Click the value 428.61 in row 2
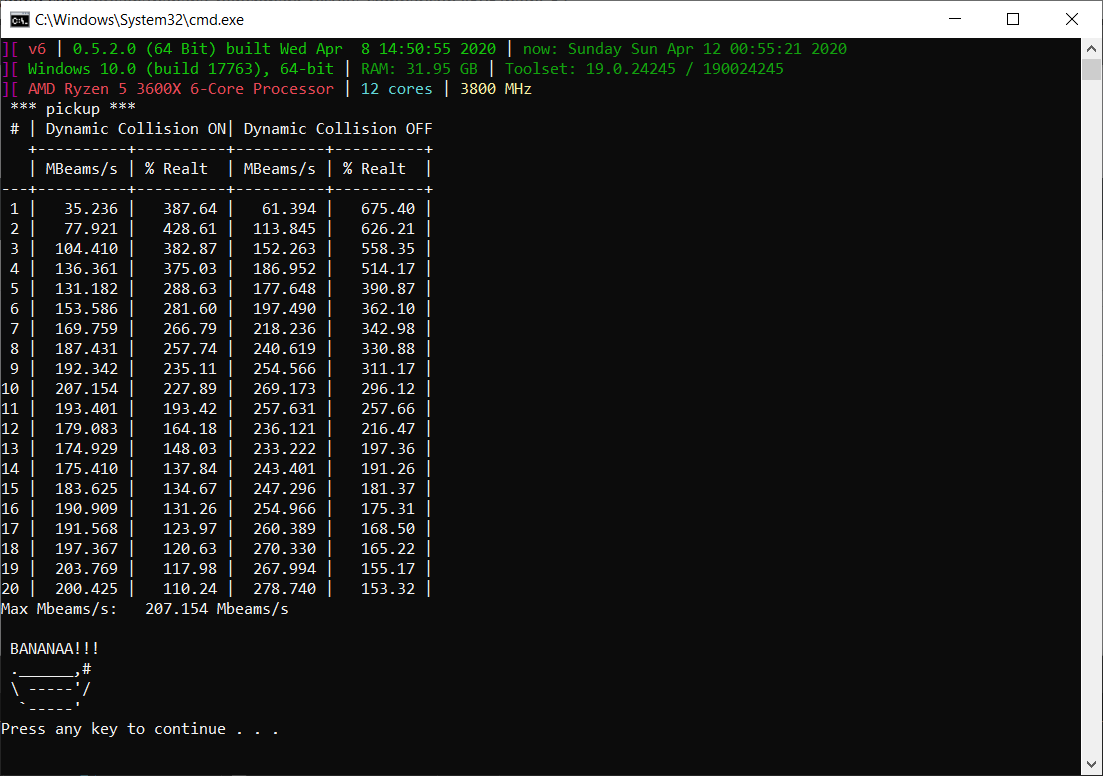Viewport: 1103px width, 776px height. pyautogui.click(x=190, y=229)
